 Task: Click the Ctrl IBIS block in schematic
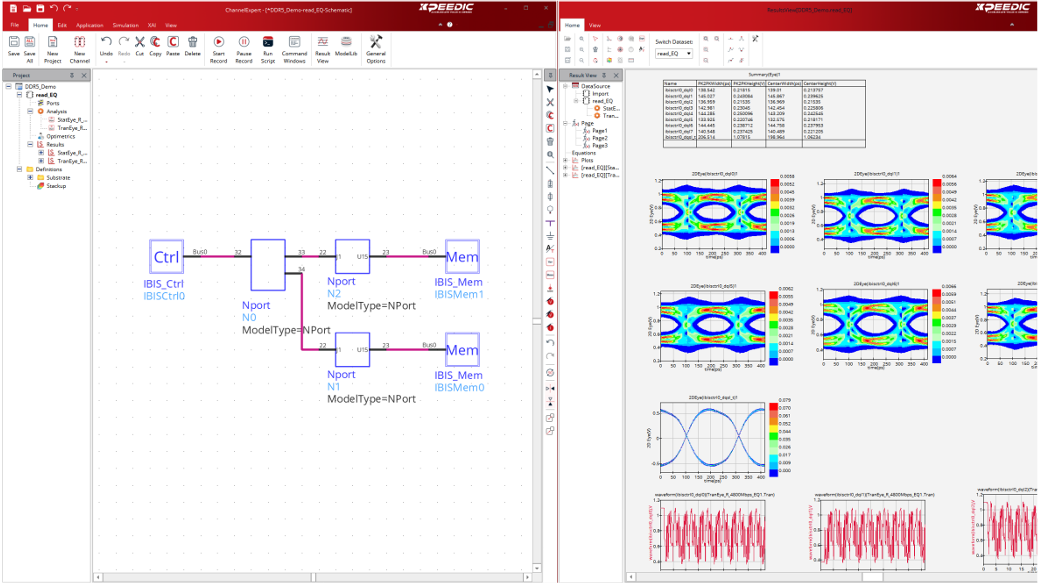point(165,257)
